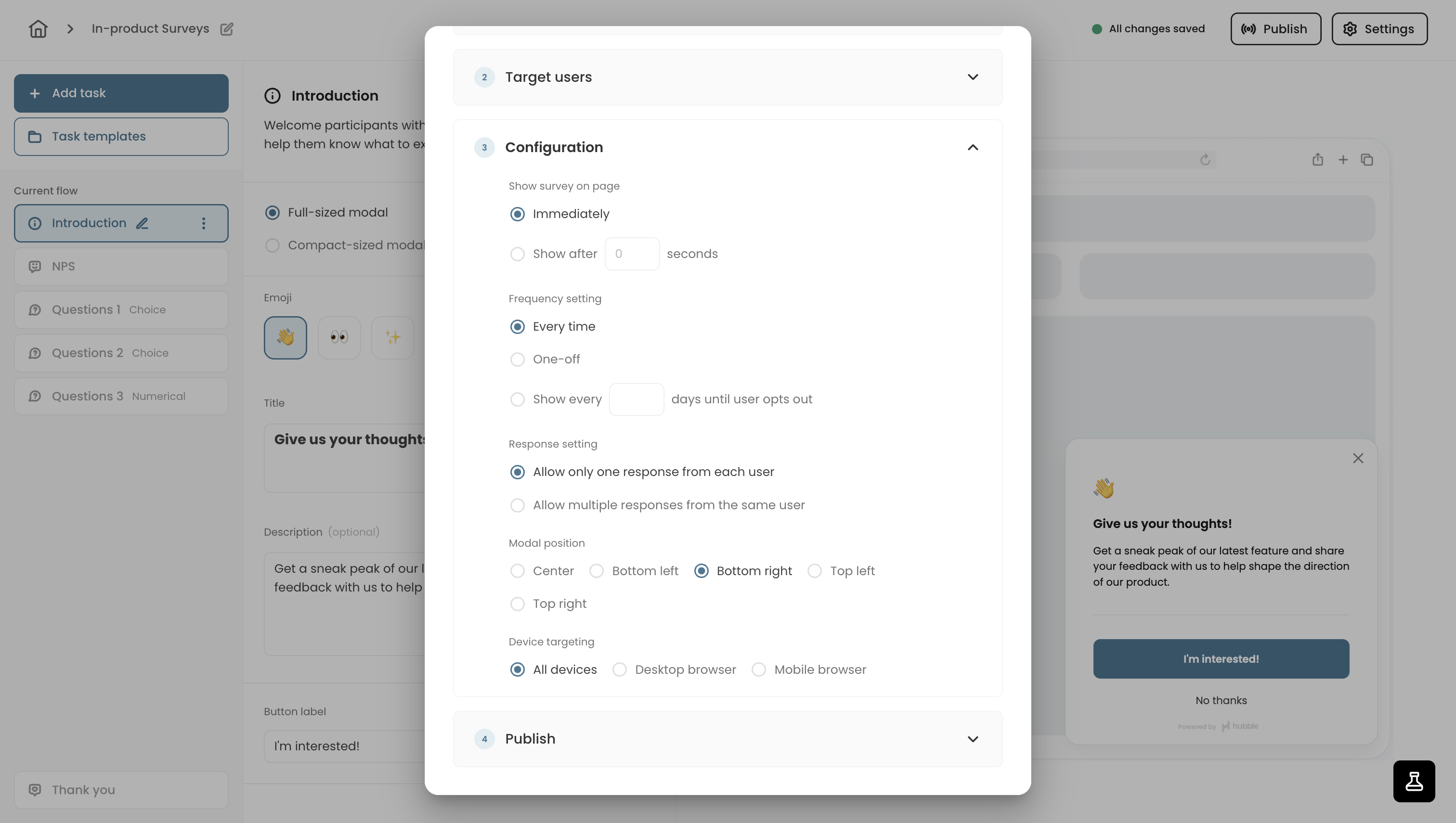Click the seconds number input

coord(632,255)
